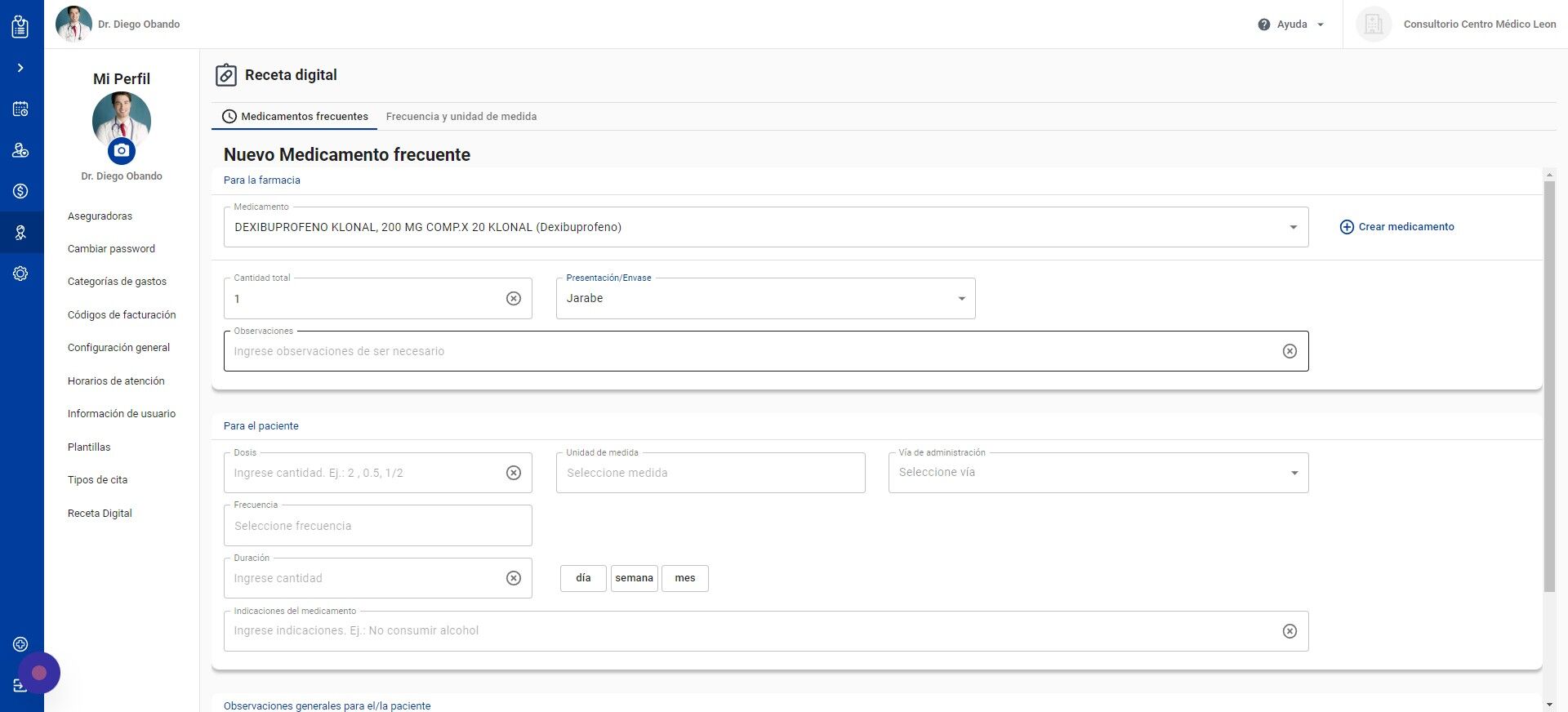
Task: Clear the Dosis field
Action: [x=514, y=473]
